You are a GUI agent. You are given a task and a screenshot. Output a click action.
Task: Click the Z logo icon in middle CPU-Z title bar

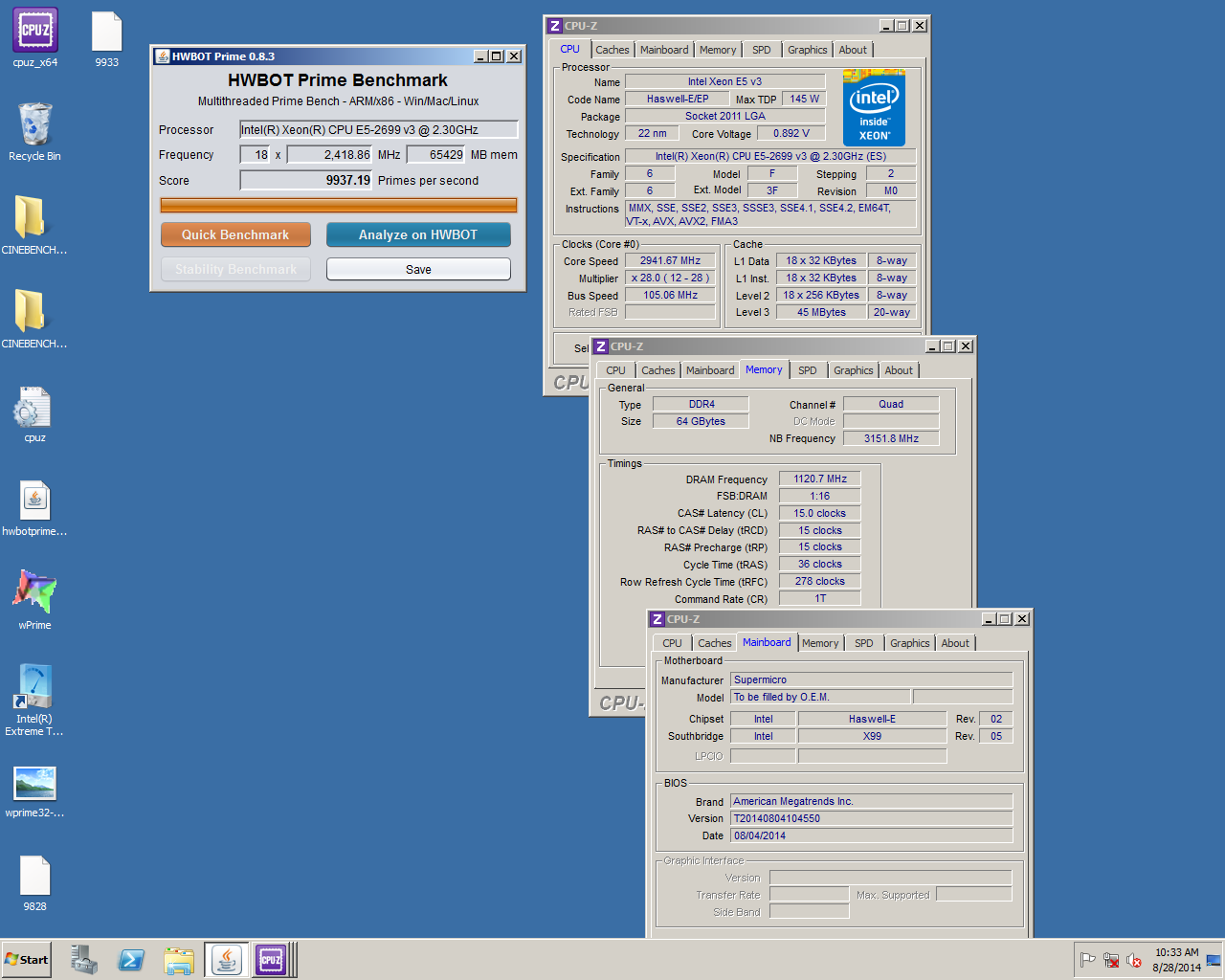tap(600, 346)
